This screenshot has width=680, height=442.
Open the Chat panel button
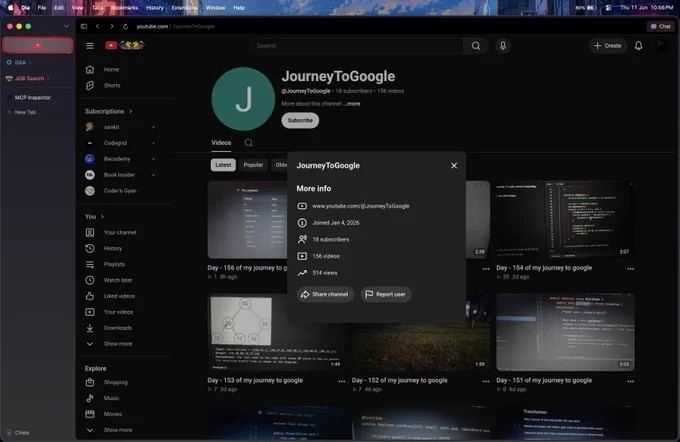(x=660, y=26)
